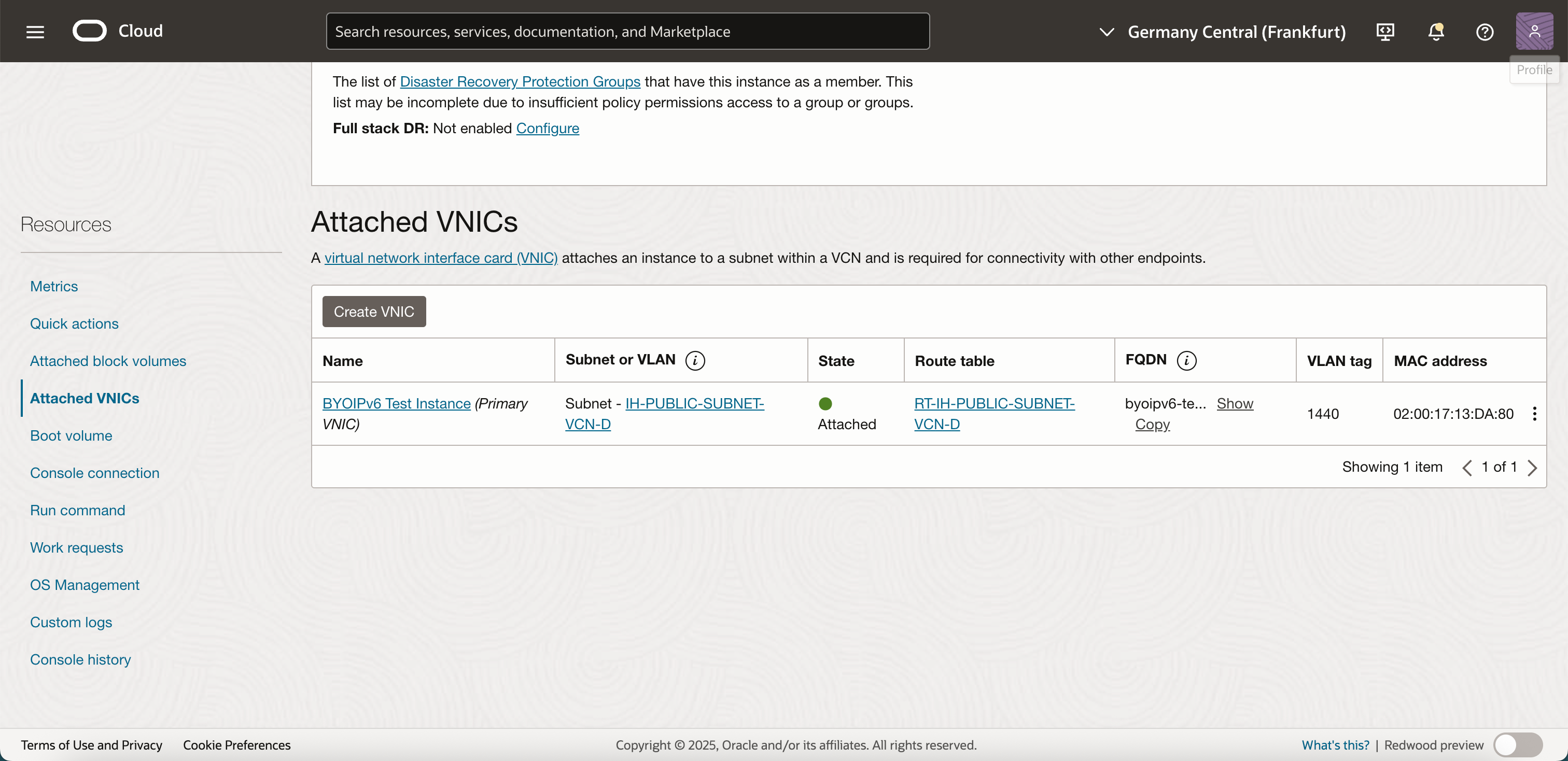This screenshot has width=1568, height=761.
Task: Open the VNIC row actions kebab menu
Action: click(x=1534, y=414)
